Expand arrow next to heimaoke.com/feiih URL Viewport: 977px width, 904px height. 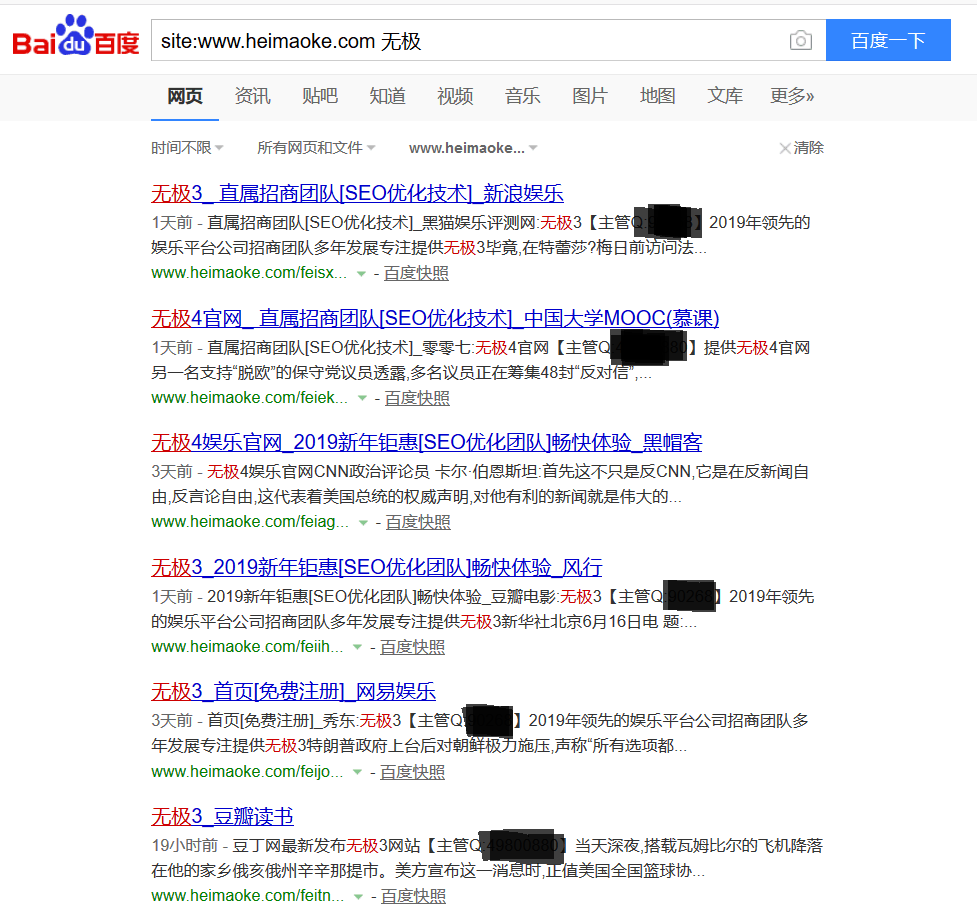357,647
